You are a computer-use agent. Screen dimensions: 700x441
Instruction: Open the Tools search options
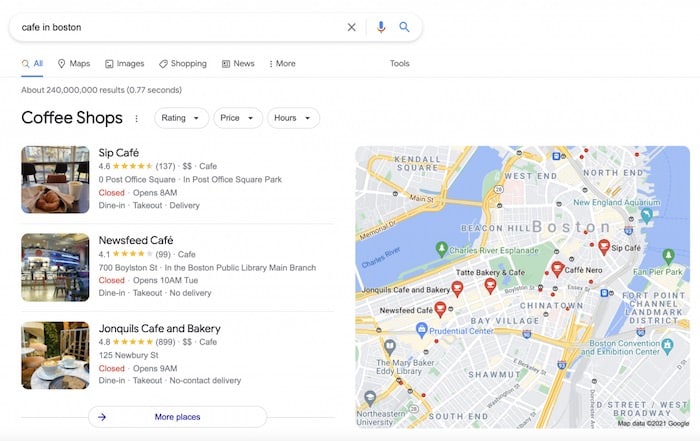399,64
